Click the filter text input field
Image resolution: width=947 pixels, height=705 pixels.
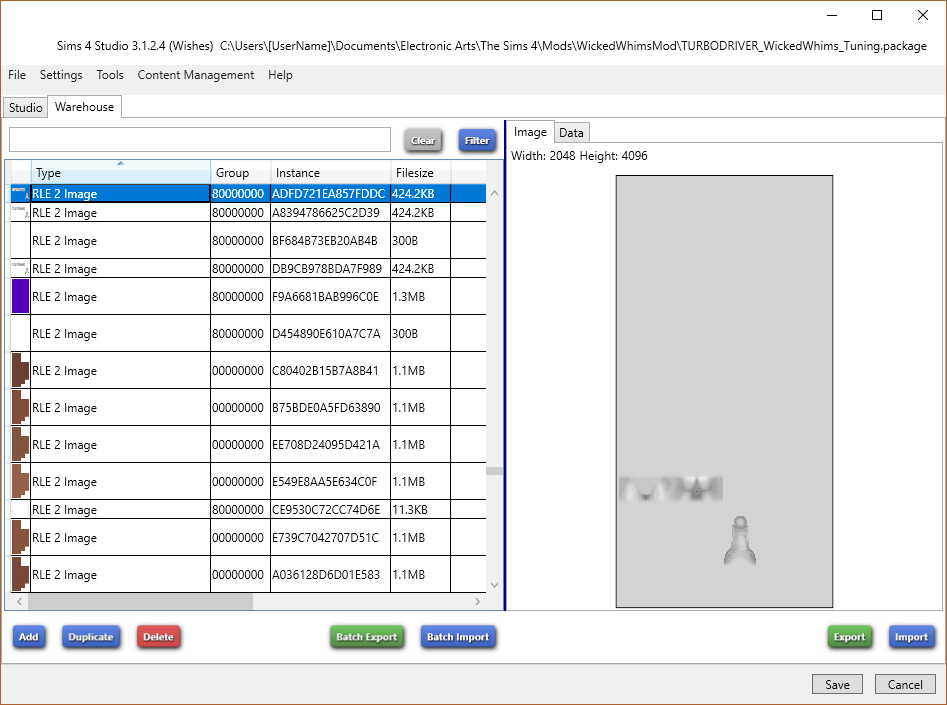[200, 140]
